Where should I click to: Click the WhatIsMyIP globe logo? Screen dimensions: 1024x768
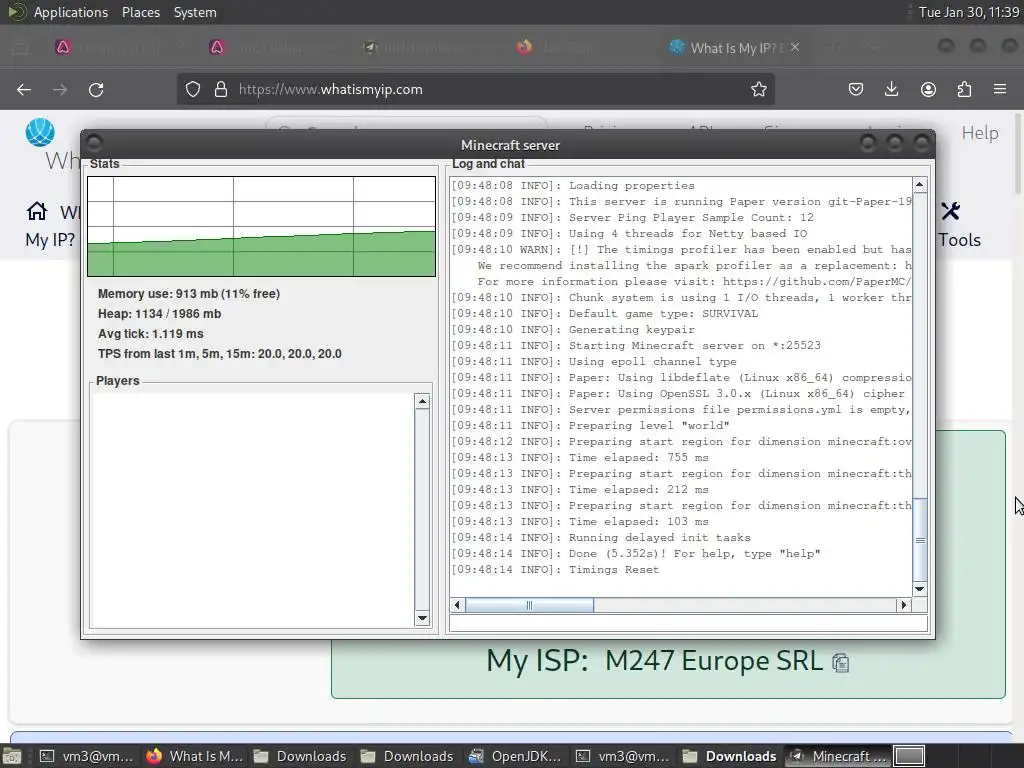coord(40,133)
